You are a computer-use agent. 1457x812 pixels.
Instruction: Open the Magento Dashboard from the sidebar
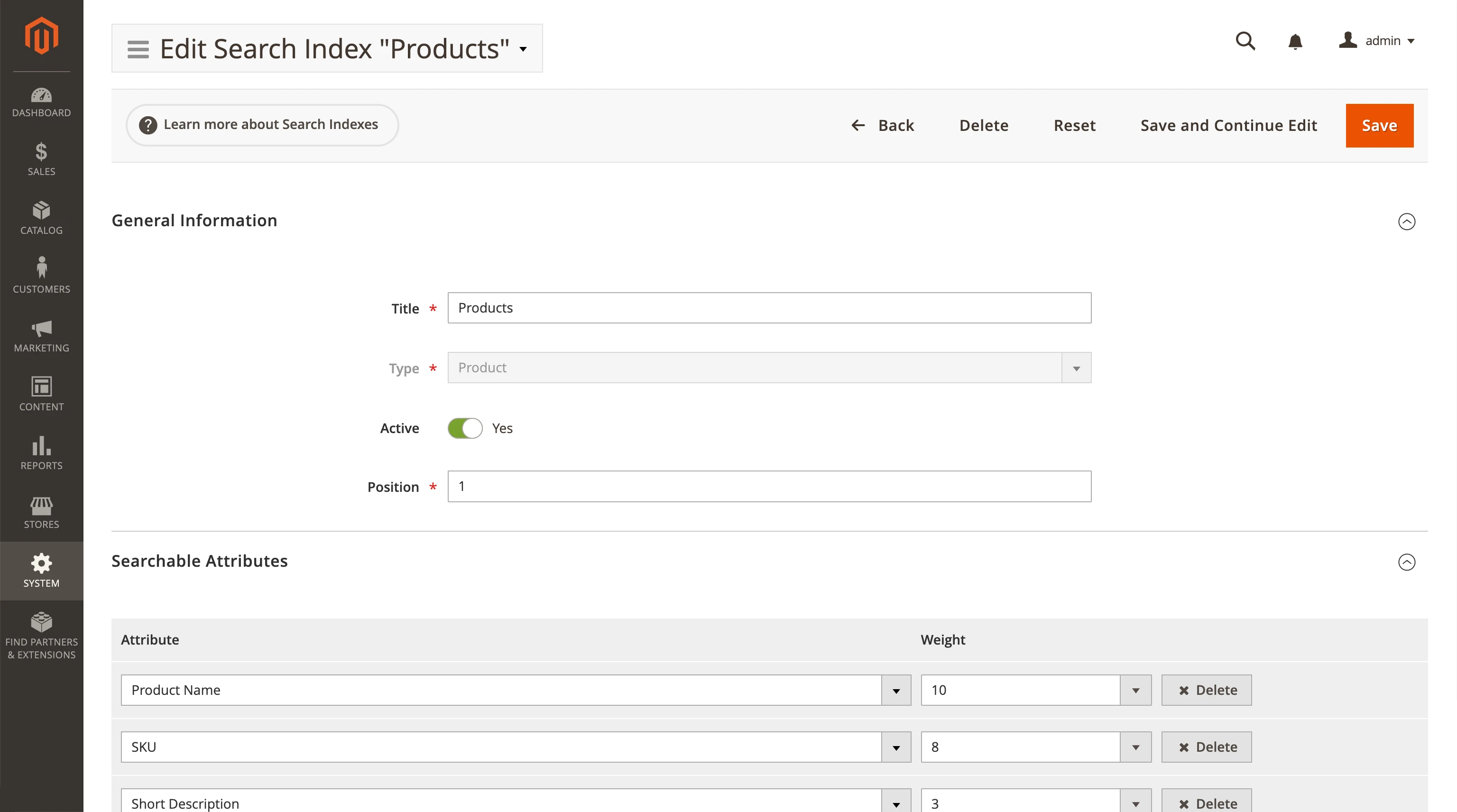tap(41, 102)
